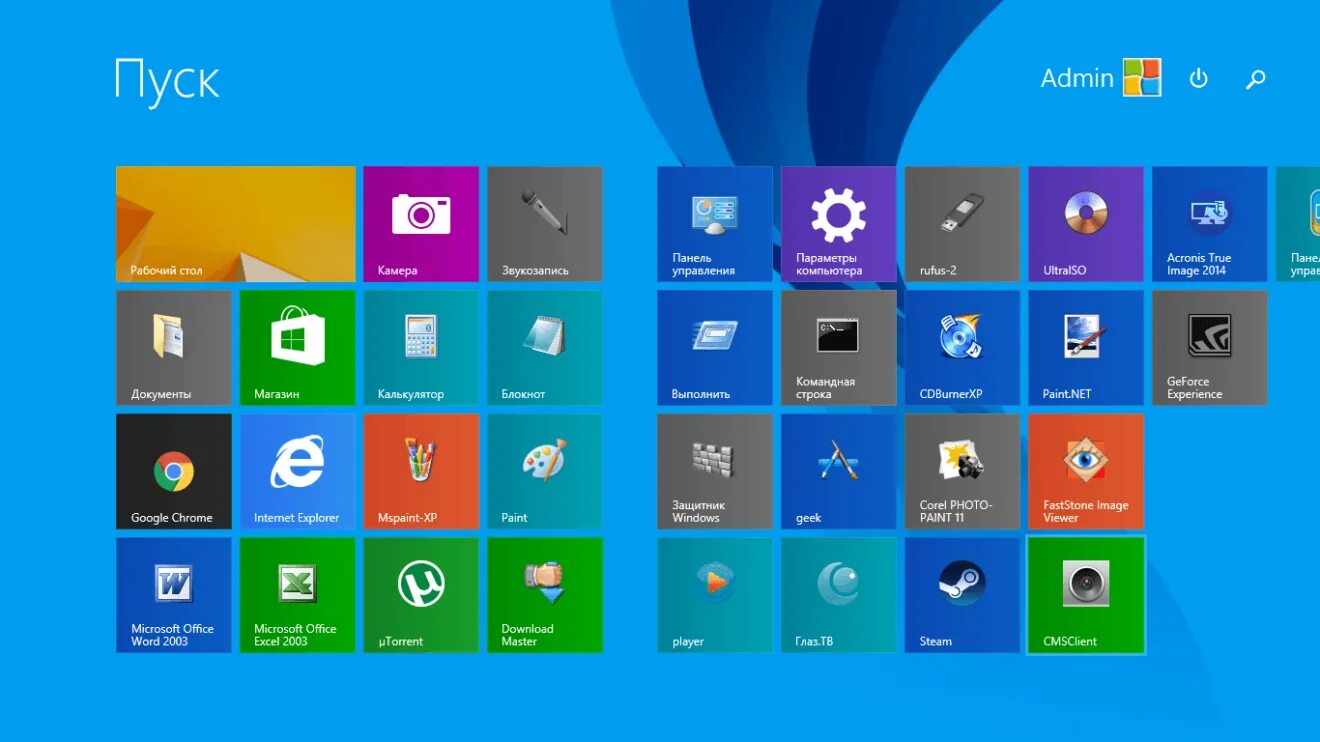Open the Internet Explorer tile

[x=298, y=472]
